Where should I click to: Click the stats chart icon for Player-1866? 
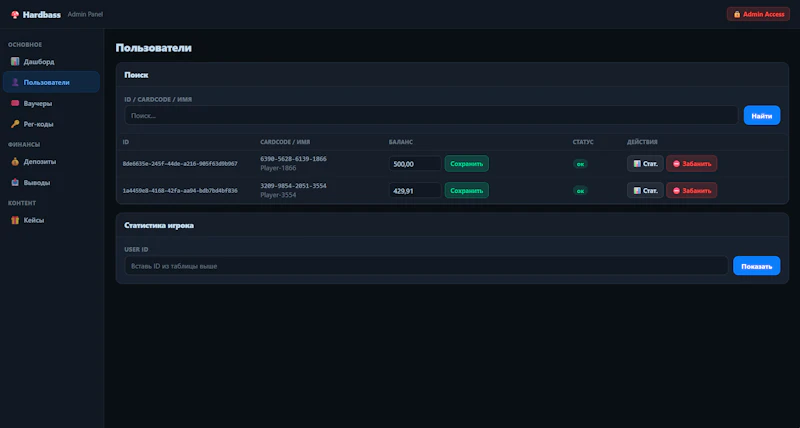(637, 164)
